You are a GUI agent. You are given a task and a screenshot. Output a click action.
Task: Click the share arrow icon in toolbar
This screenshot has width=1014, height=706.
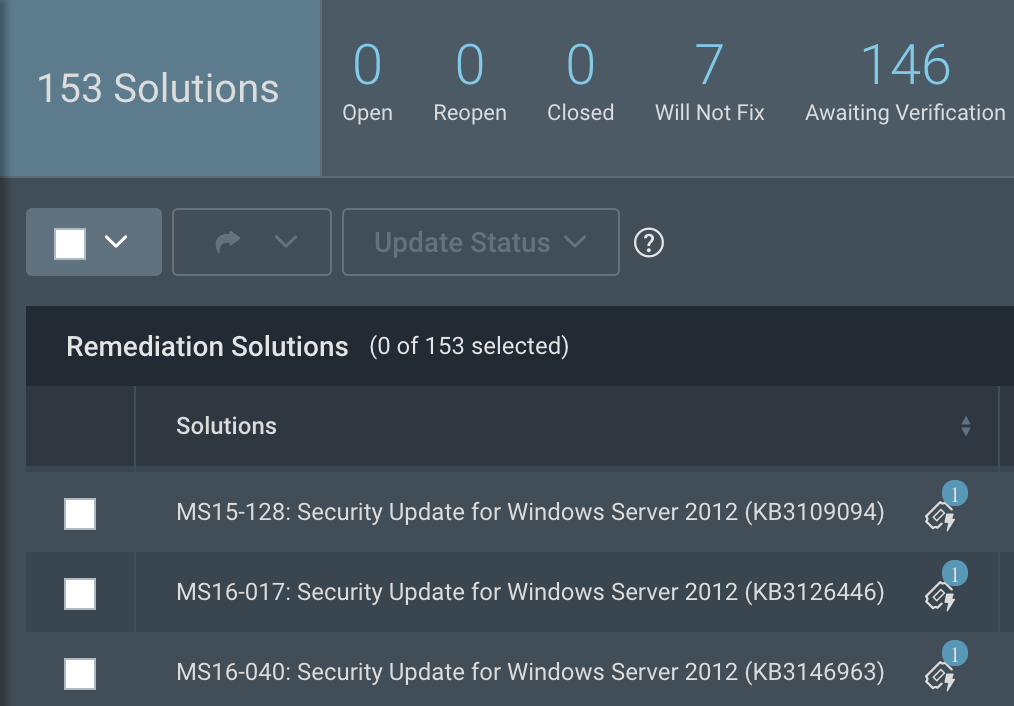[x=228, y=242]
